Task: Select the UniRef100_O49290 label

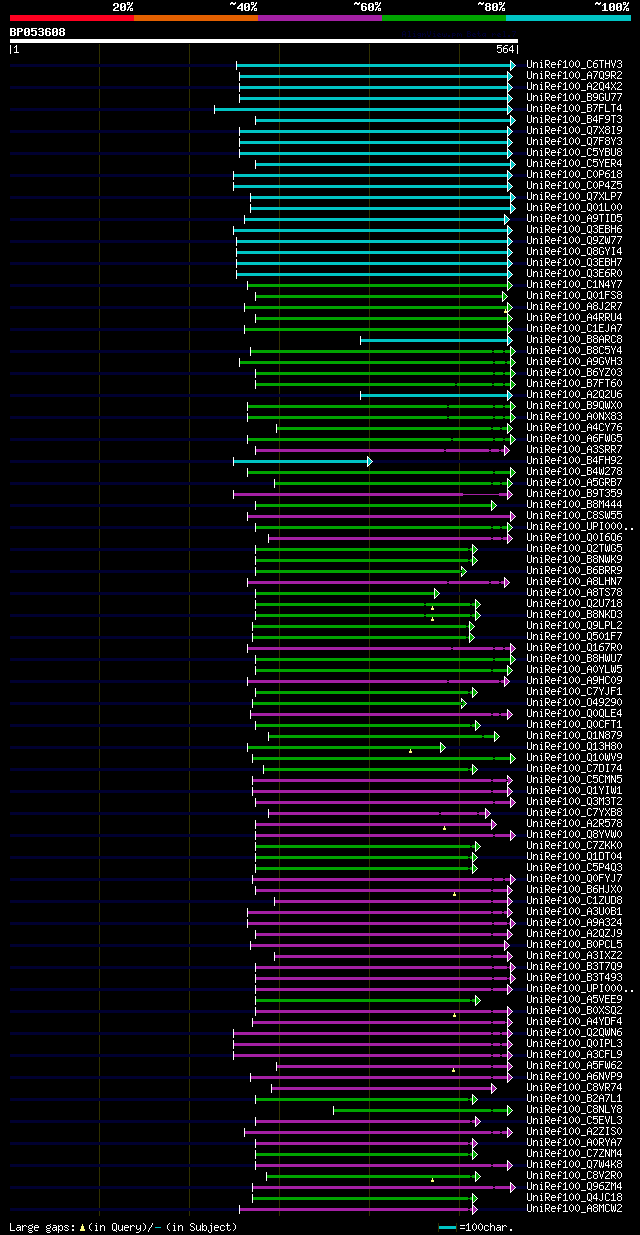Action: (574, 703)
